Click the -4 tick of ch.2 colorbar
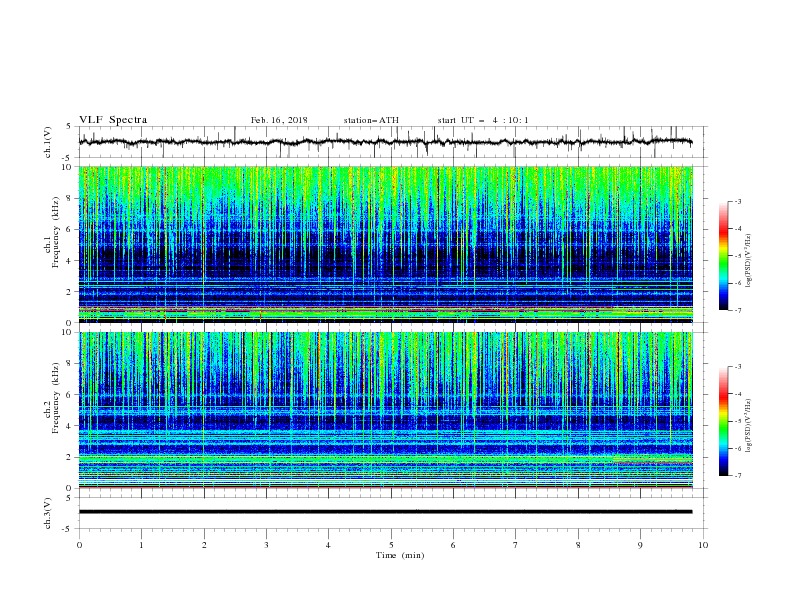 click(x=737, y=394)
